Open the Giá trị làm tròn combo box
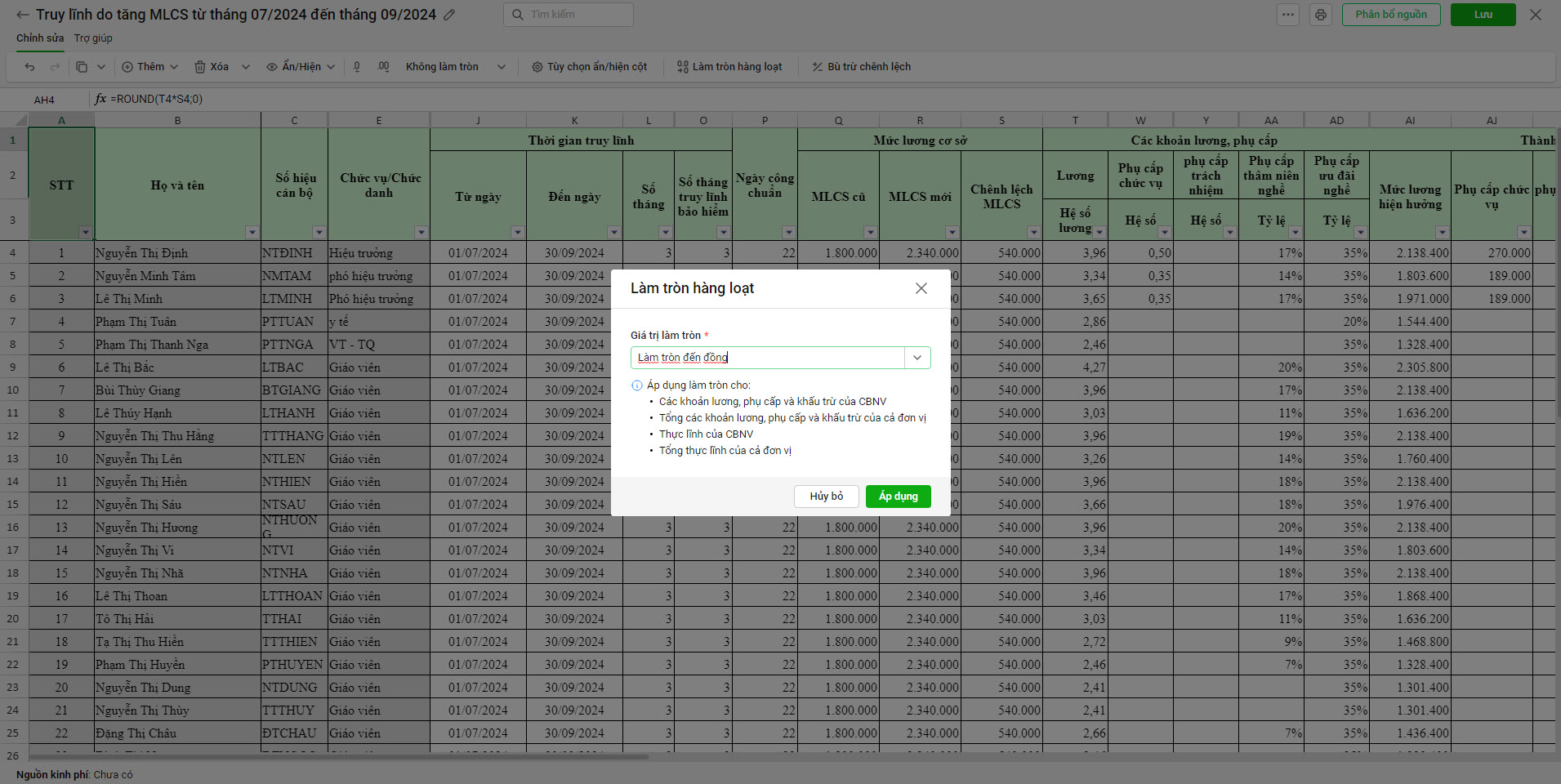Screen dimensions: 1561x784 click(x=780, y=358)
